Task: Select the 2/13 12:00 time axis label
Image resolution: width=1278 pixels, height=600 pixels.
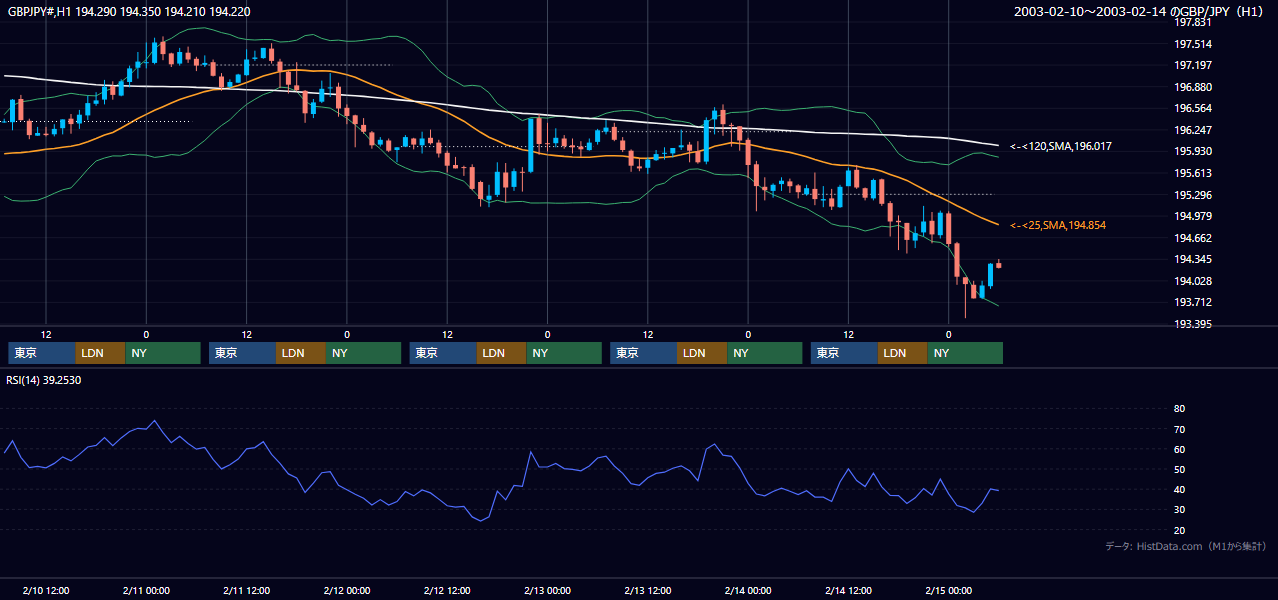Action: (648, 590)
